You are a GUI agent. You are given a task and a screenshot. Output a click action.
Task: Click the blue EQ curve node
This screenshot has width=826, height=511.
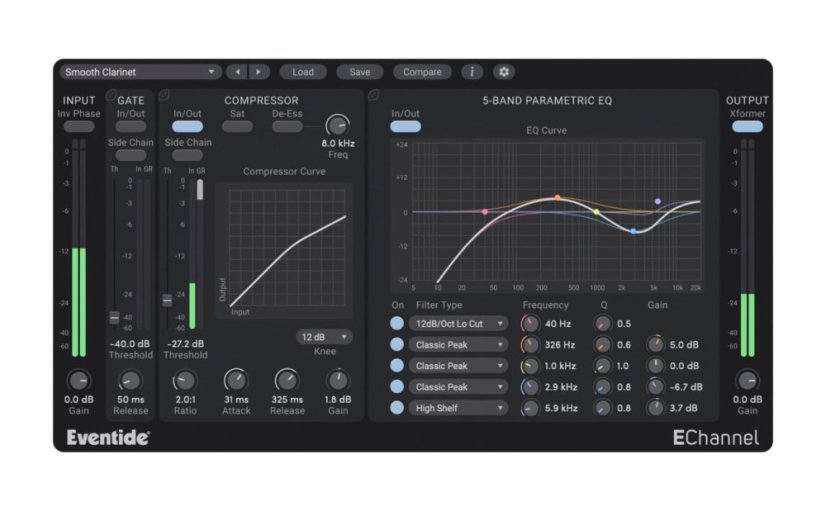pyautogui.click(x=633, y=231)
